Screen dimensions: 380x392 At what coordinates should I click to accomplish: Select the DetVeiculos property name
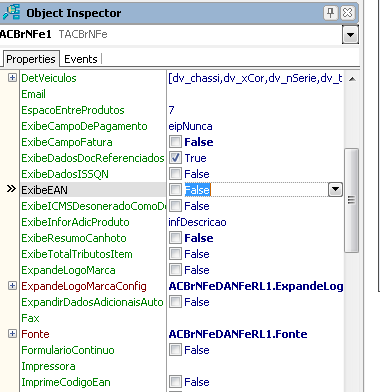[49, 78]
